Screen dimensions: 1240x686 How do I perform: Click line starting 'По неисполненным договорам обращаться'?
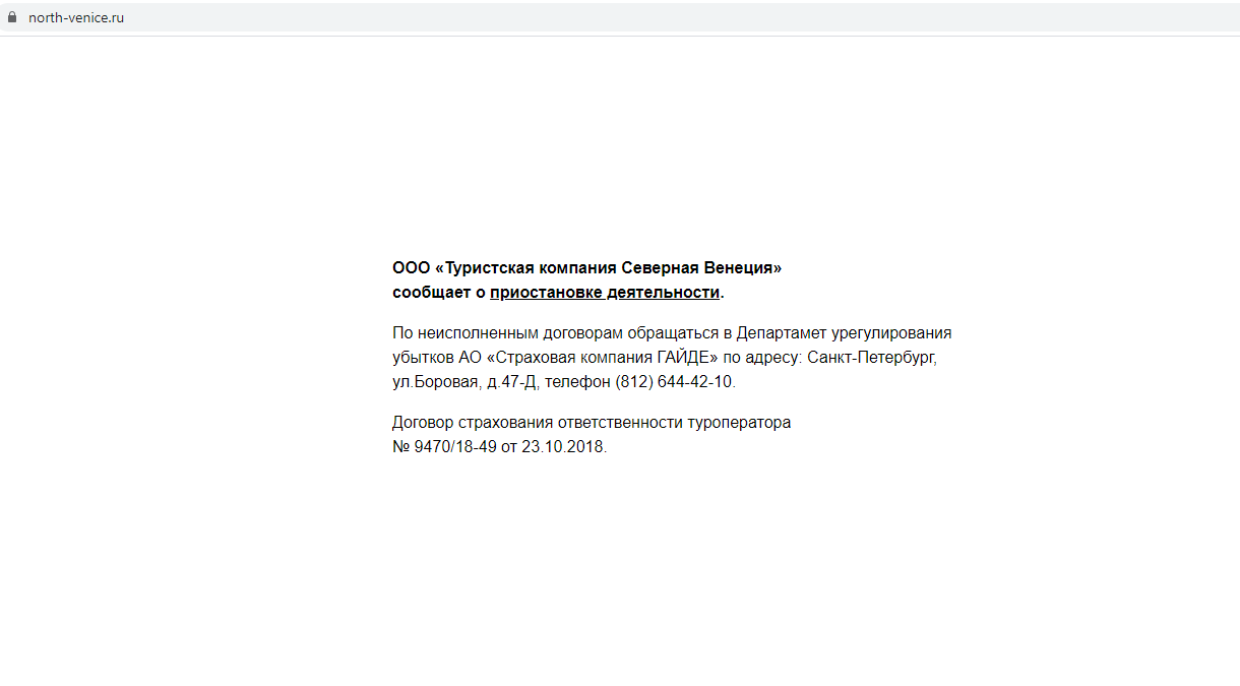672,333
